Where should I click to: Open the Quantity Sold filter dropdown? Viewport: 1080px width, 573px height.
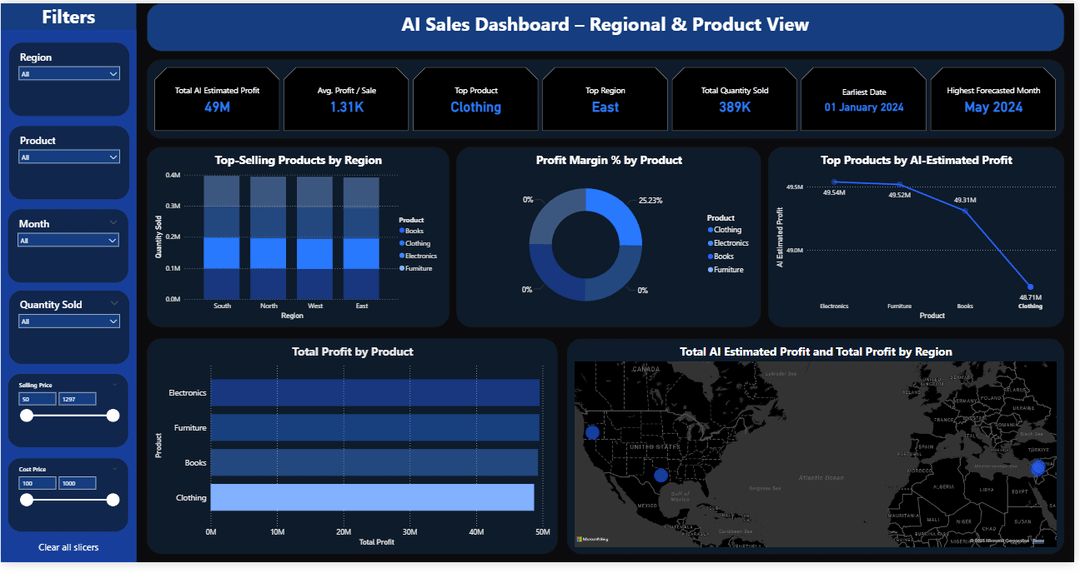click(x=68, y=321)
